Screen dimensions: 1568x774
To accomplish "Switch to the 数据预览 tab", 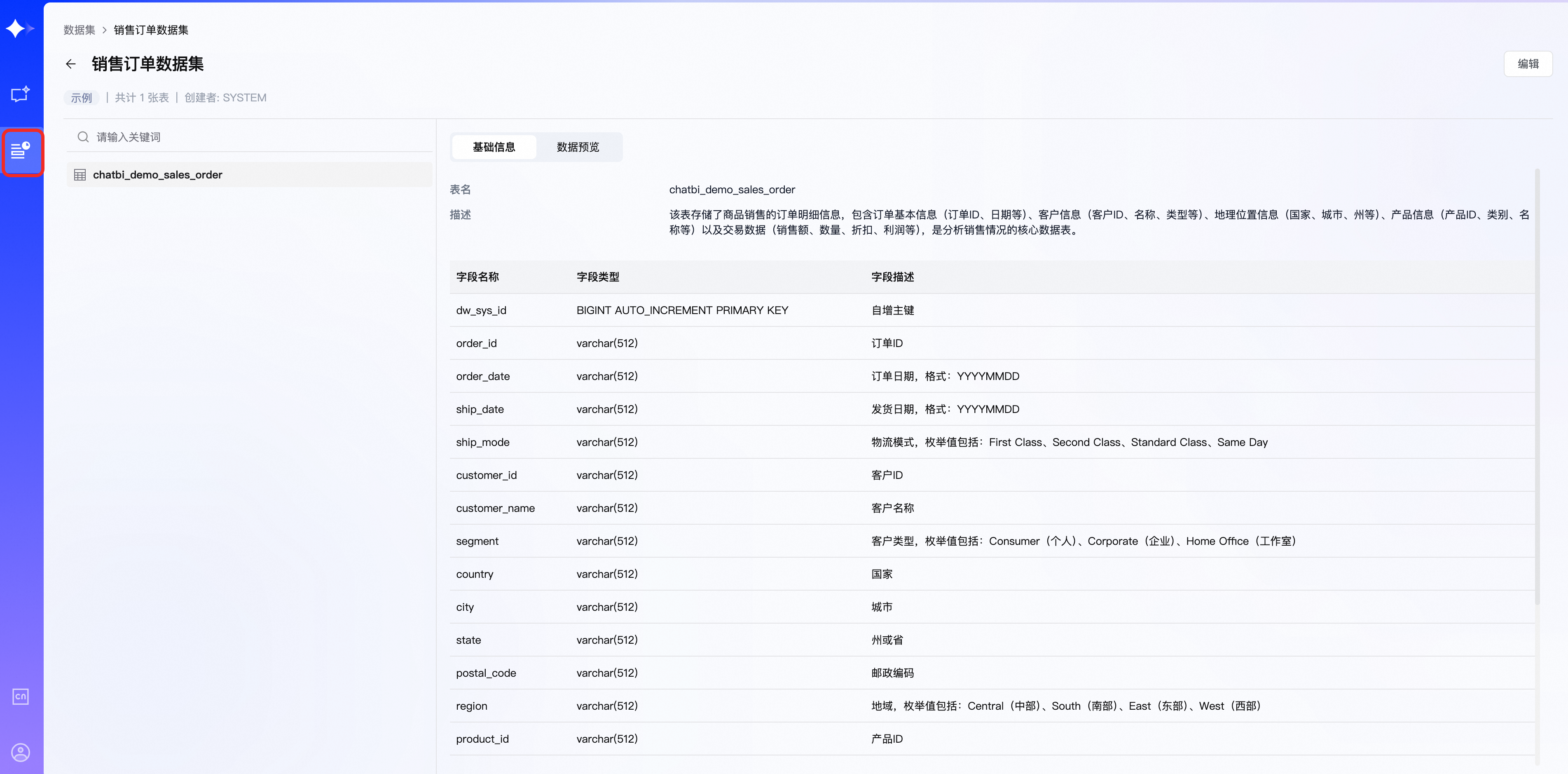I will coord(578,147).
